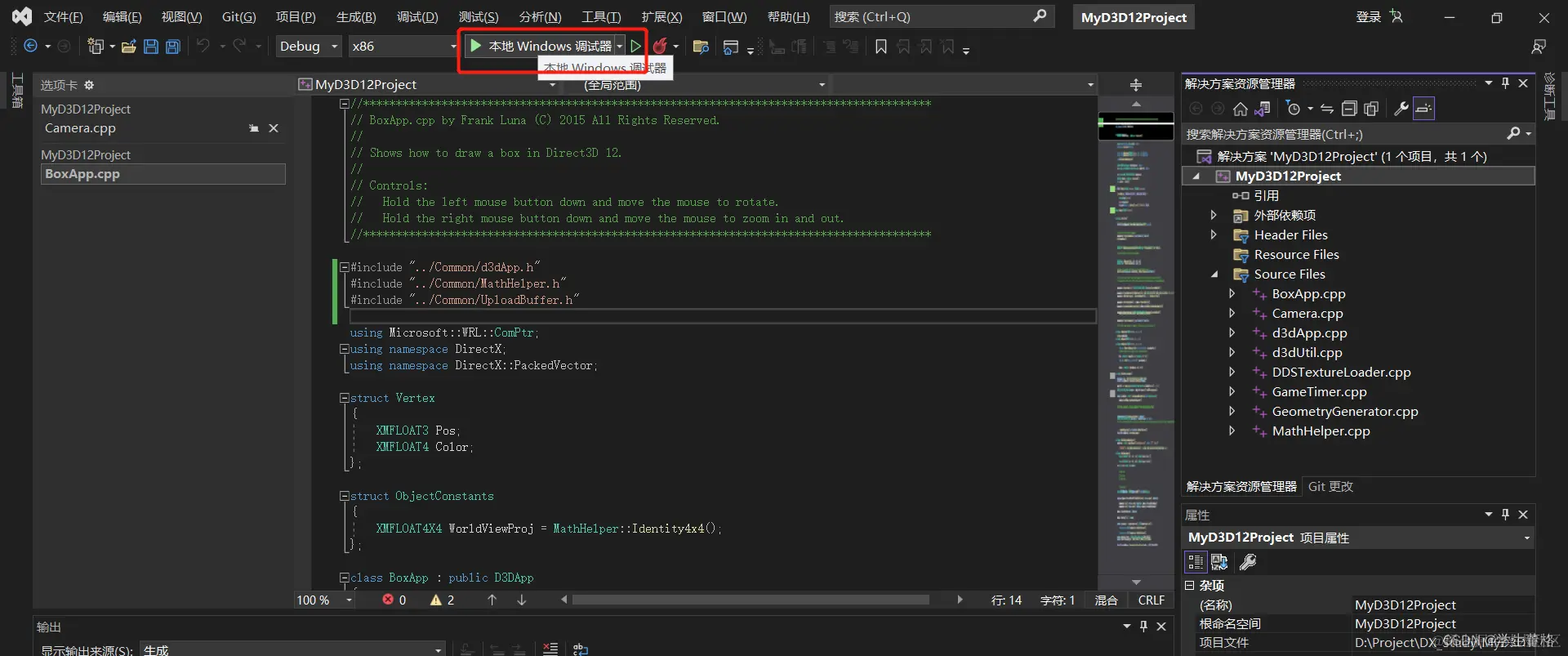Click the editor split window icon
The image size is (1568, 656).
pos(1135,85)
